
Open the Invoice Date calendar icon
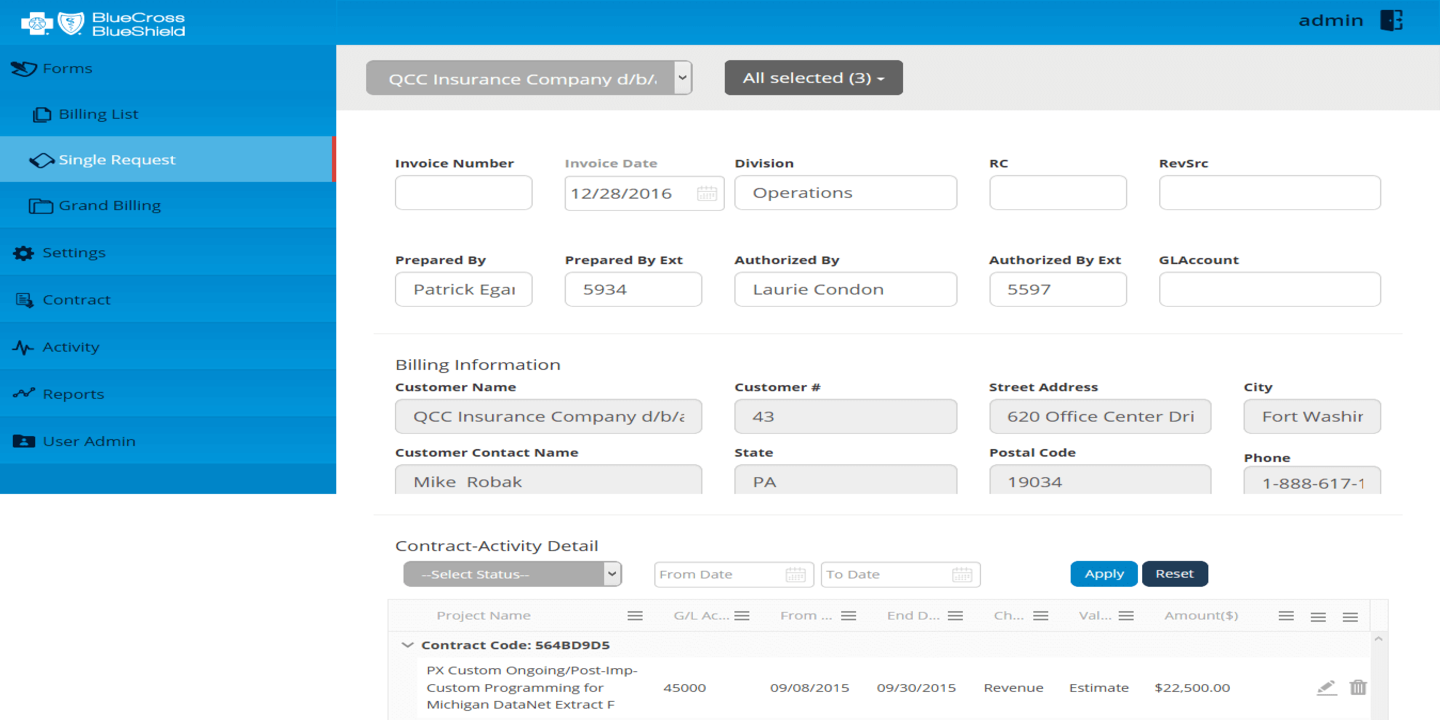pyautogui.click(x=707, y=194)
